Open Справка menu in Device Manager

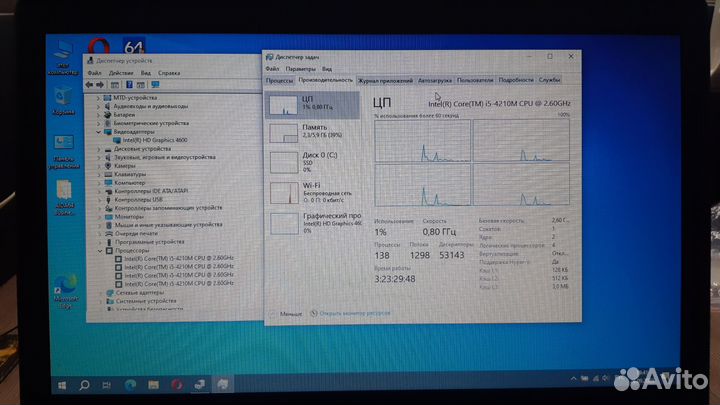(169, 73)
